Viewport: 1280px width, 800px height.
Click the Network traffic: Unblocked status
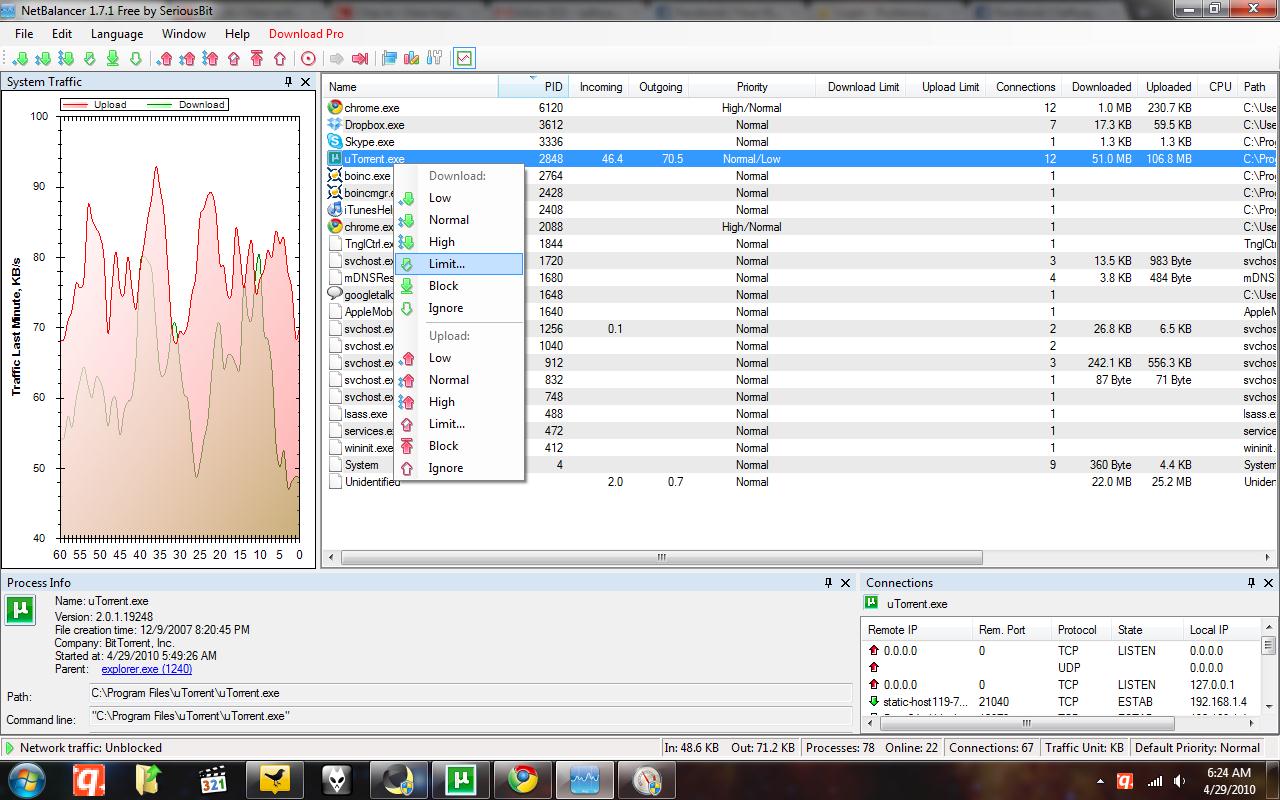[90, 748]
